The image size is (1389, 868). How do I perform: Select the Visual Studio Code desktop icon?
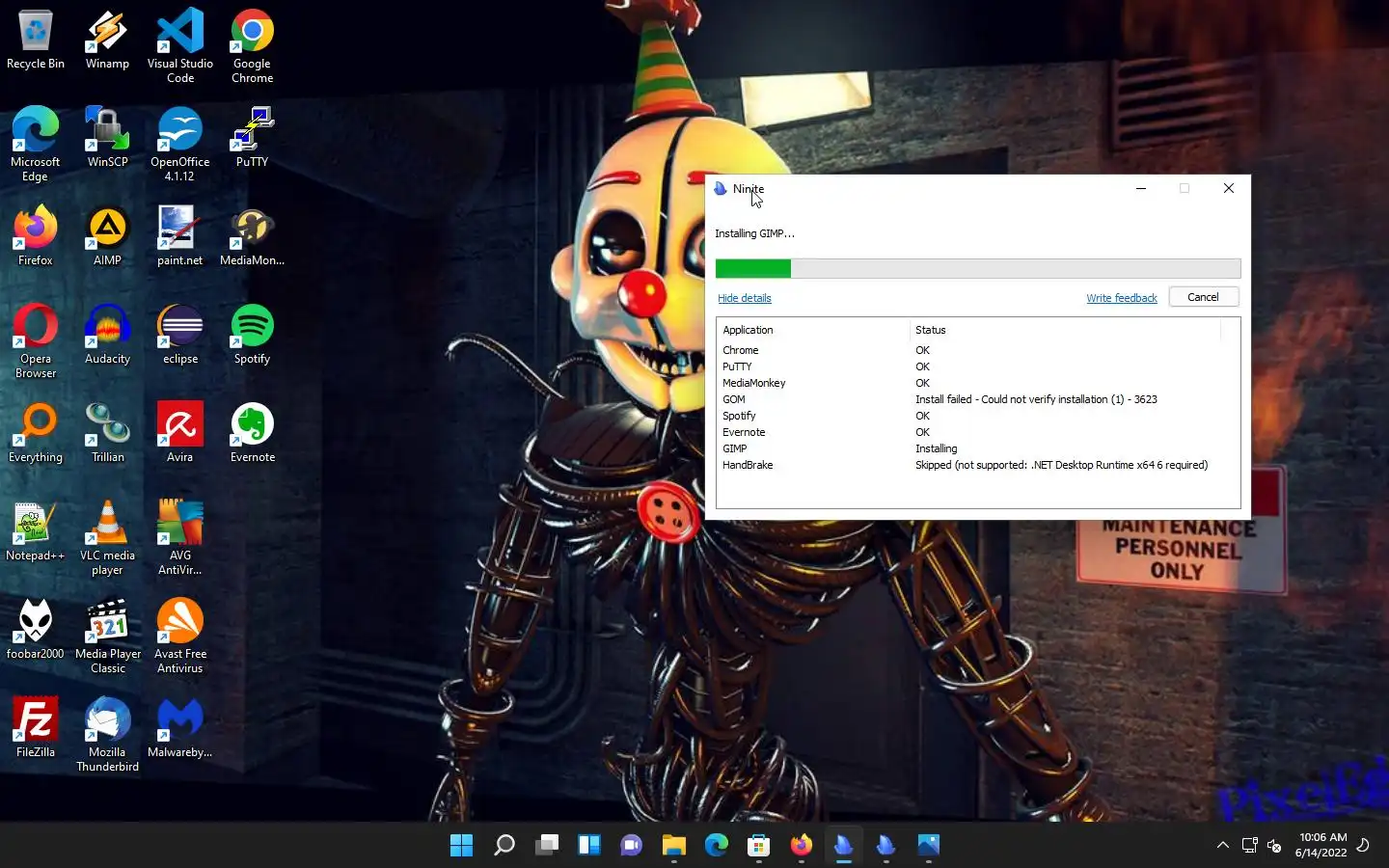(x=180, y=45)
